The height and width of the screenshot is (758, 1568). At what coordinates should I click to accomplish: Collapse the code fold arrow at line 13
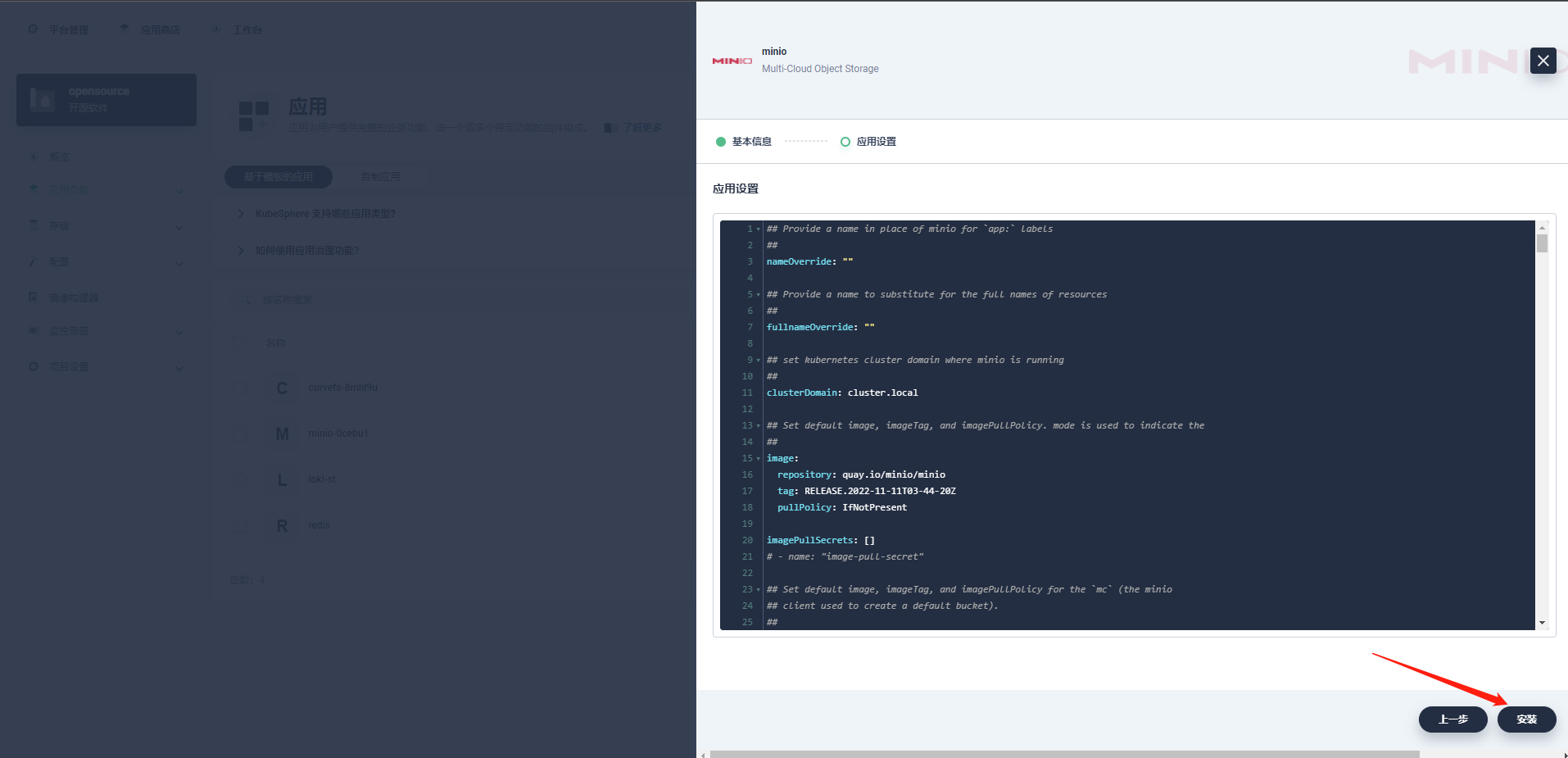coord(759,426)
